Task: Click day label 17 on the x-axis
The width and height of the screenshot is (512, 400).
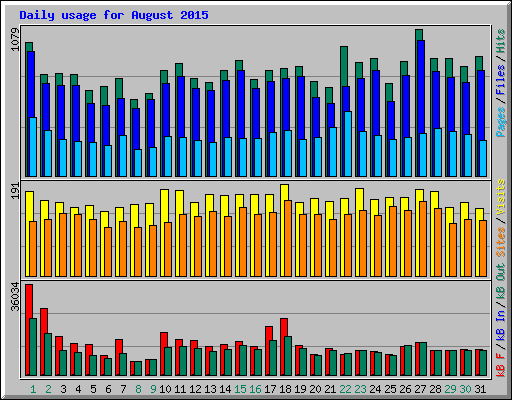Action: (x=270, y=389)
